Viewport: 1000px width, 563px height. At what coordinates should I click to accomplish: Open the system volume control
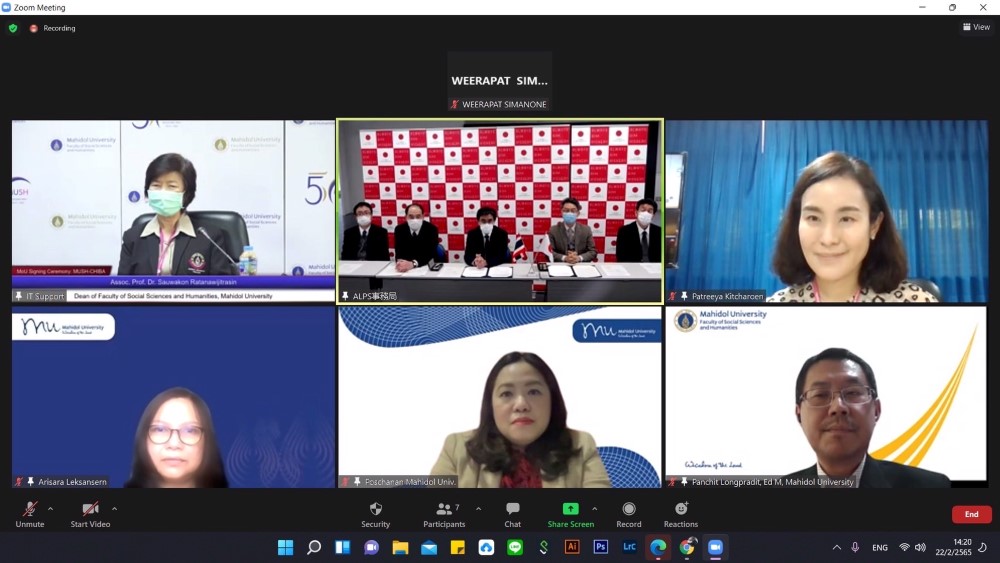click(x=920, y=547)
